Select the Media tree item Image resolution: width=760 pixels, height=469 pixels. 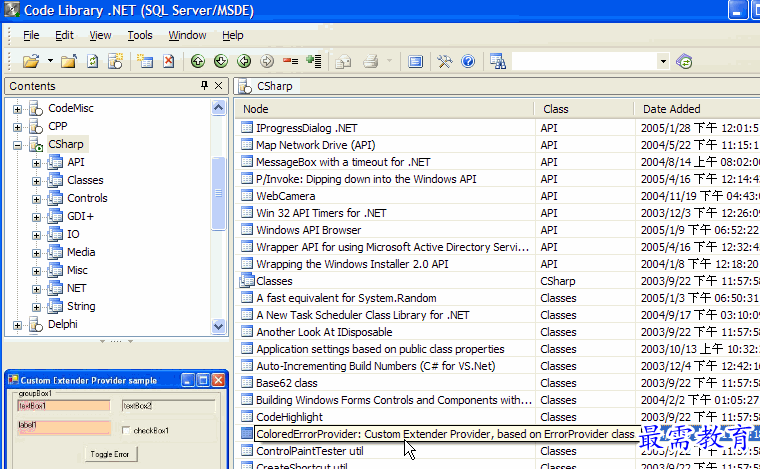click(81, 252)
